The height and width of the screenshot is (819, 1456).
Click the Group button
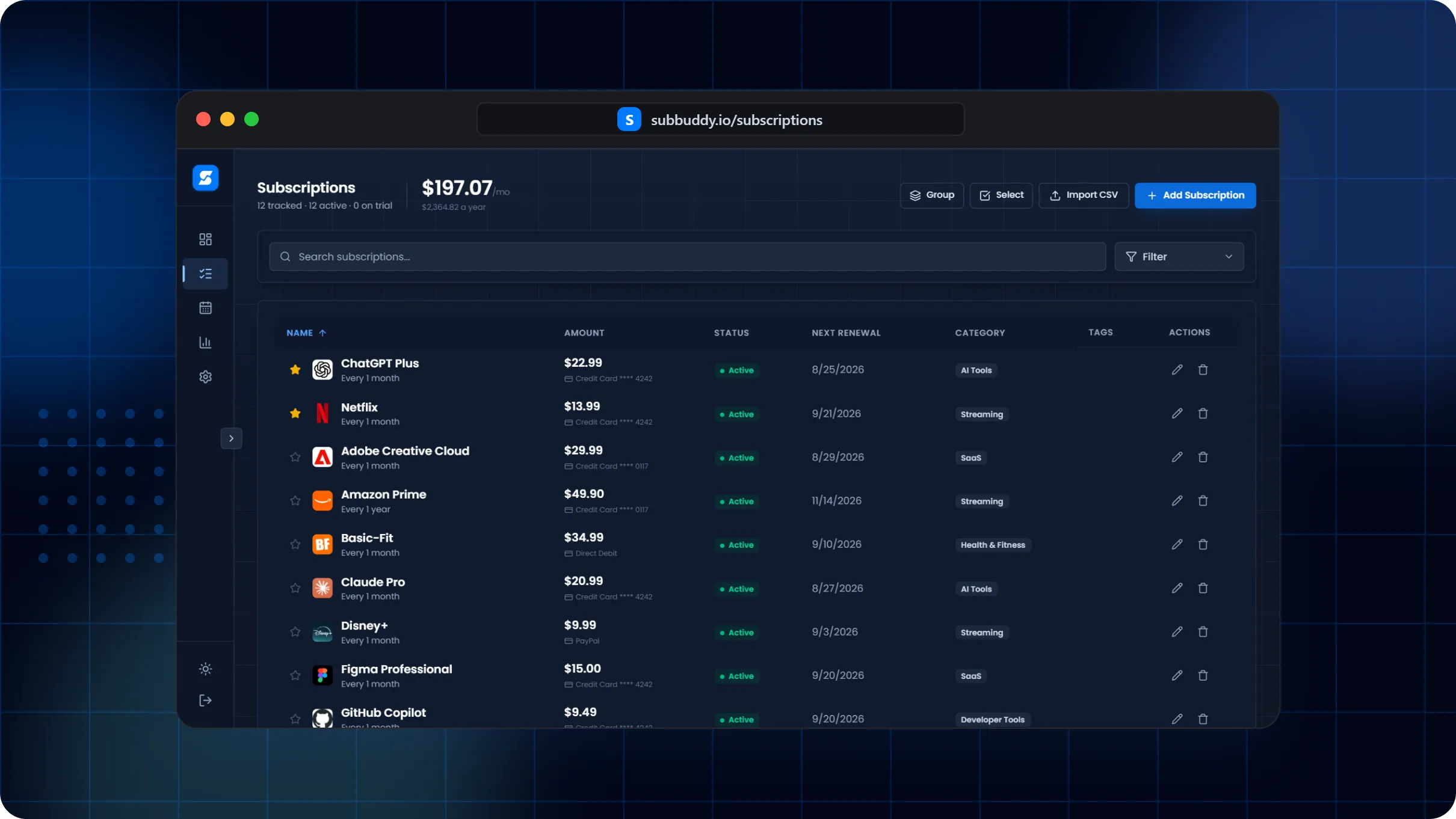pos(932,195)
